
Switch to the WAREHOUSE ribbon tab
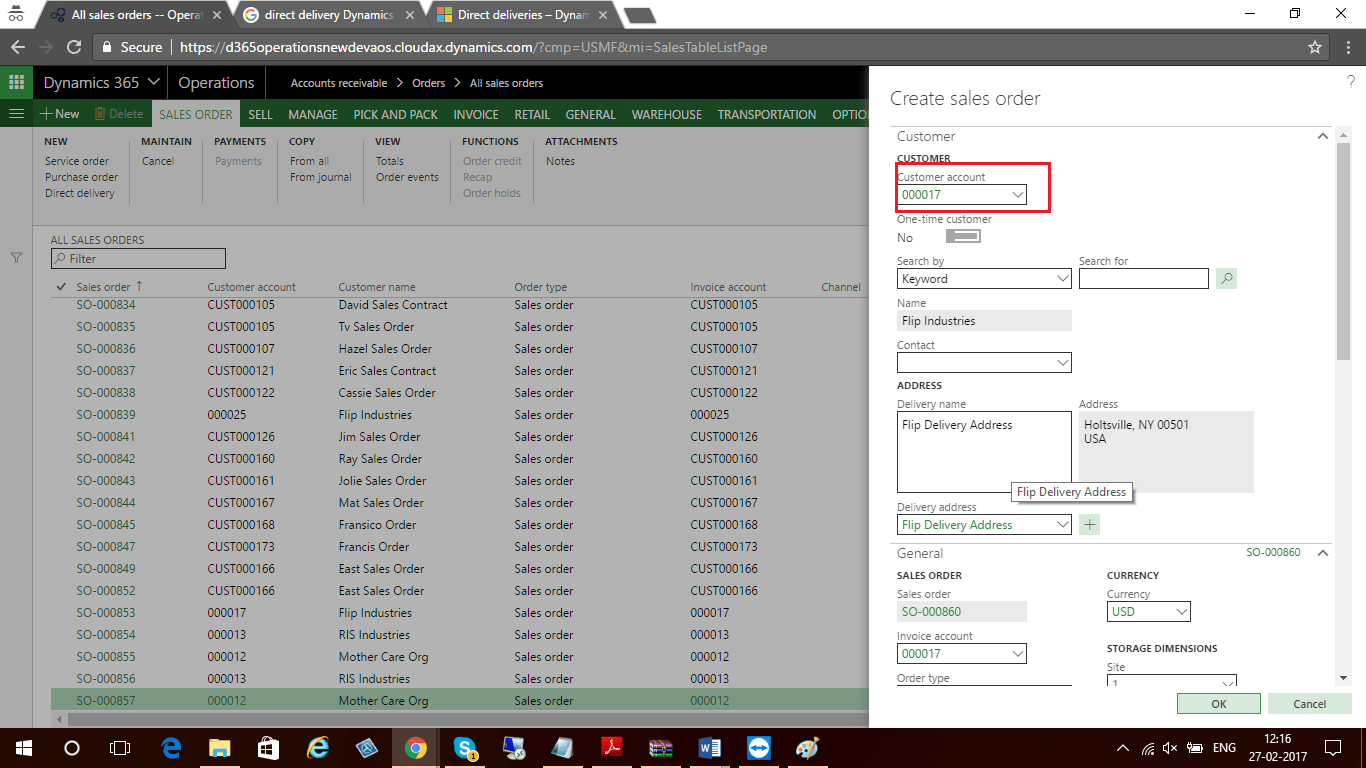click(x=666, y=114)
